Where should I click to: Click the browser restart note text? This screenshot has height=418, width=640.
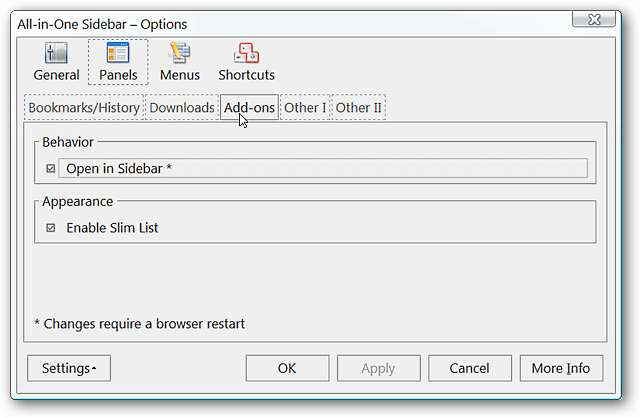point(139,323)
